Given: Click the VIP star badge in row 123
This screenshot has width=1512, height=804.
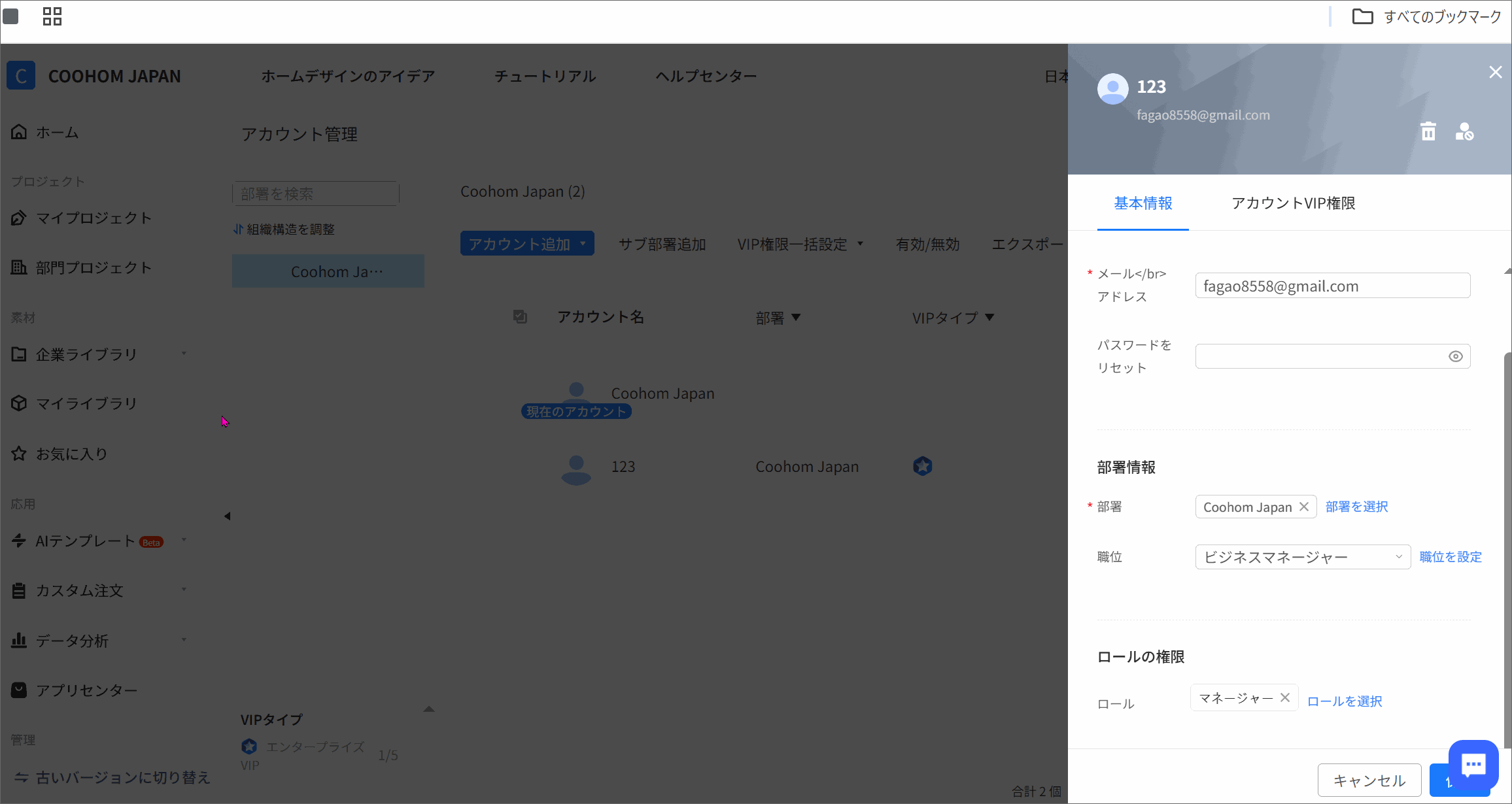Looking at the screenshot, I should coord(922,466).
